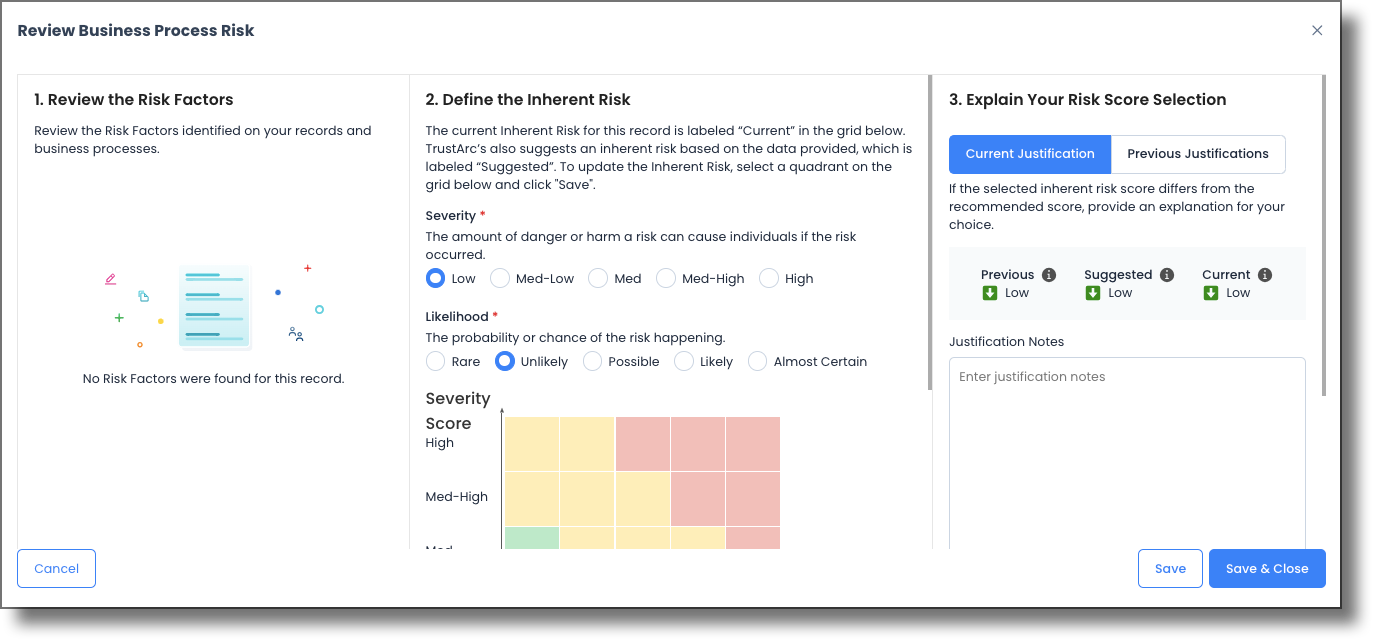This screenshot has width=1373, height=640.
Task: Click the Cancel button
Action: pyautogui.click(x=56, y=568)
